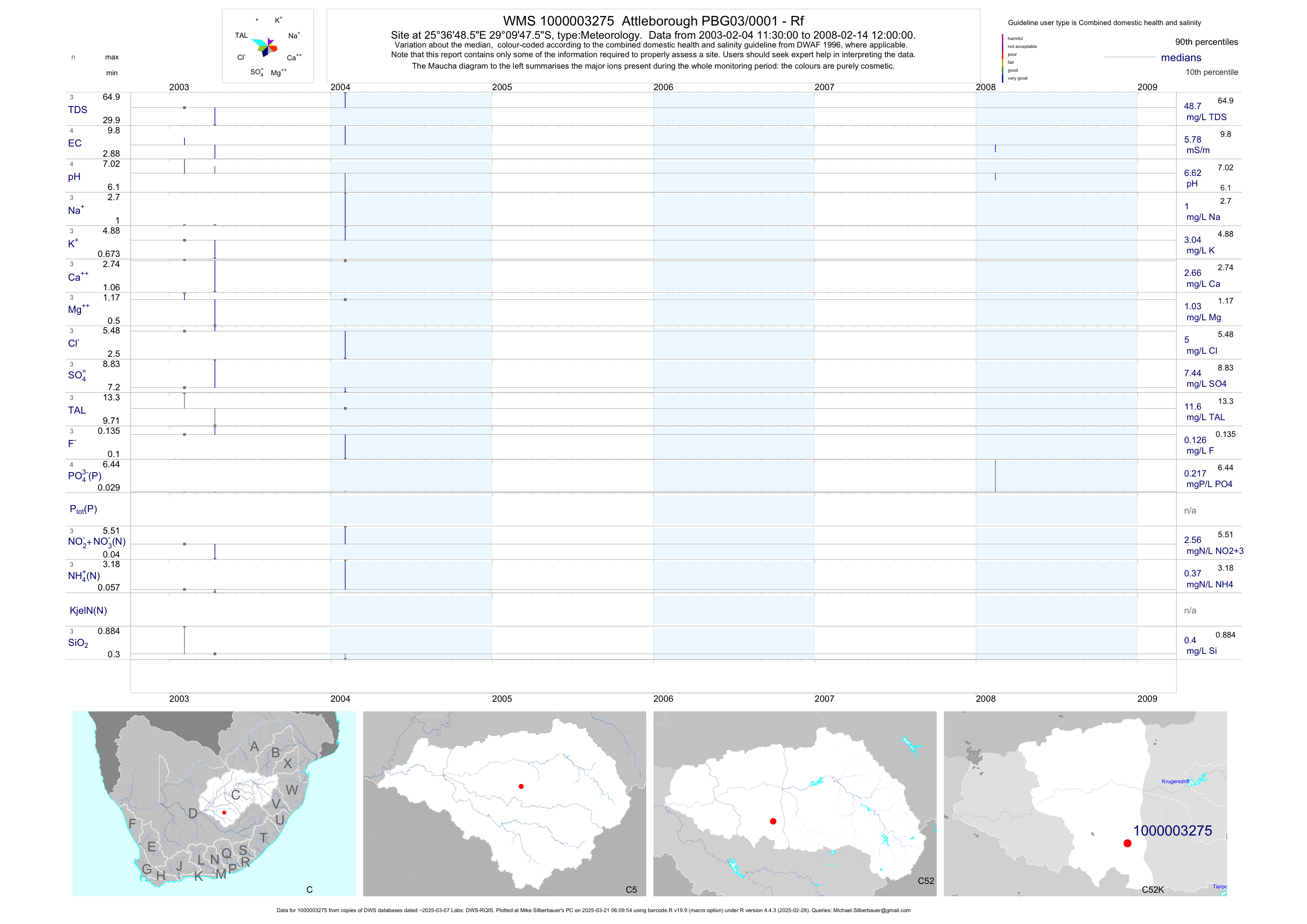The width and height of the screenshot is (1307, 924).
Task: Click the 1000003275 site label on map
Action: pos(1172,831)
